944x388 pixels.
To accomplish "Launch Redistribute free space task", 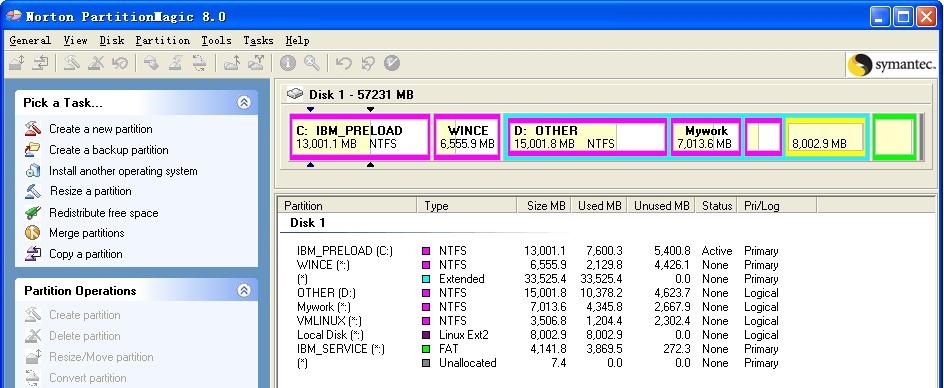I will click(104, 213).
